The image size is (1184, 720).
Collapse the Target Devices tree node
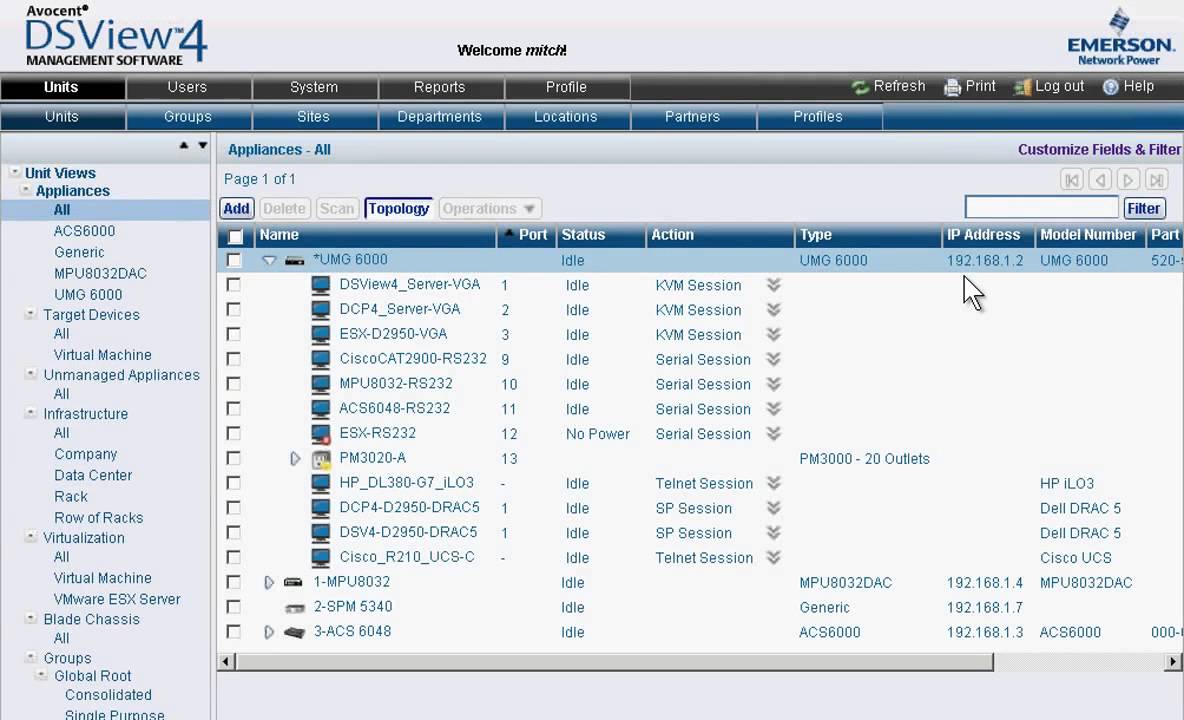[x=31, y=314]
